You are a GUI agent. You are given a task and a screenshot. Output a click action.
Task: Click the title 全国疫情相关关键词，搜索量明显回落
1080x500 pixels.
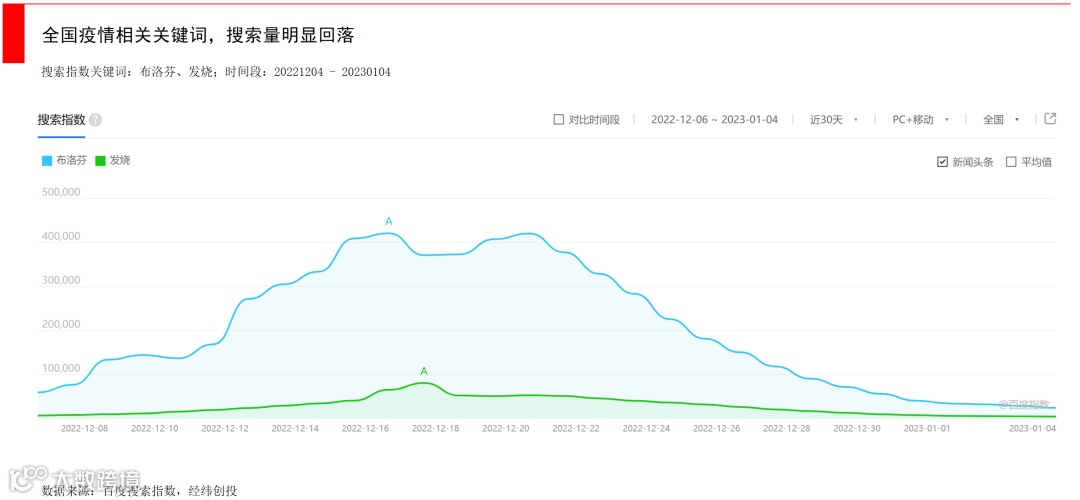click(x=198, y=36)
